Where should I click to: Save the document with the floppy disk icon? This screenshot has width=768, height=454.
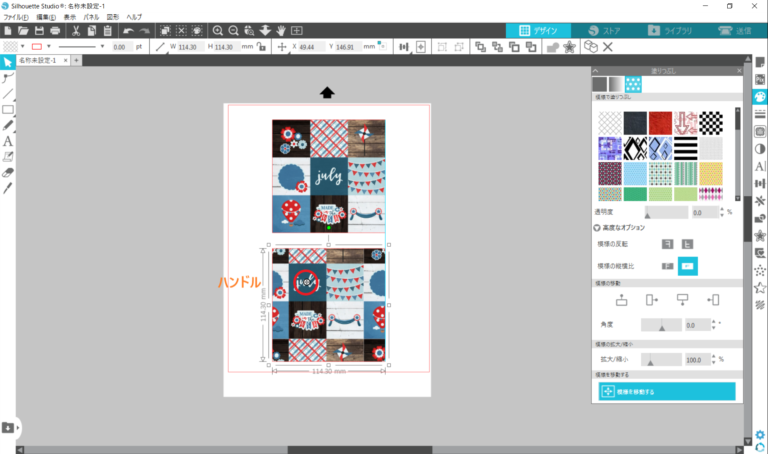point(39,30)
